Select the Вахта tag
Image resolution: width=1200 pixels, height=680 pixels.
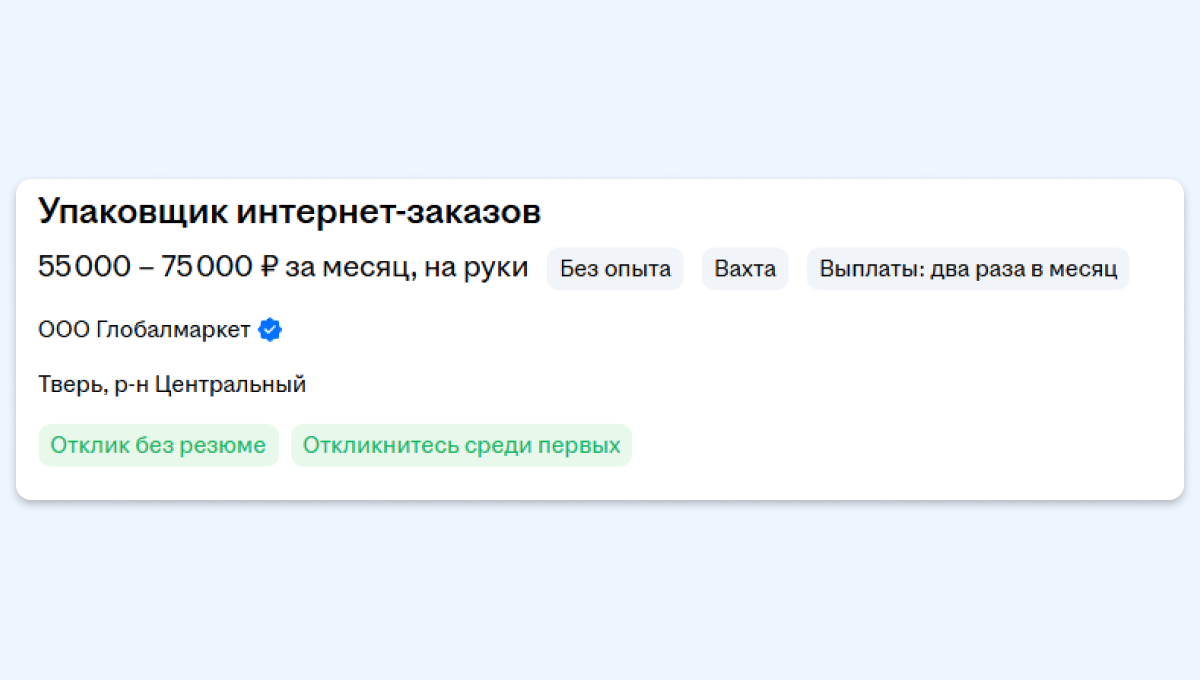pos(745,269)
